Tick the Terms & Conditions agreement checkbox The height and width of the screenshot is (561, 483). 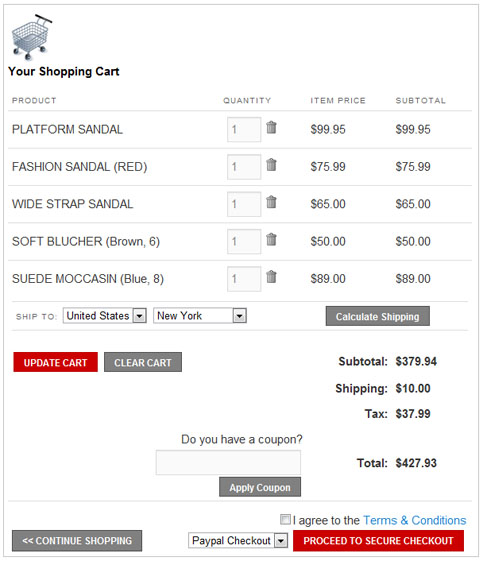285,519
